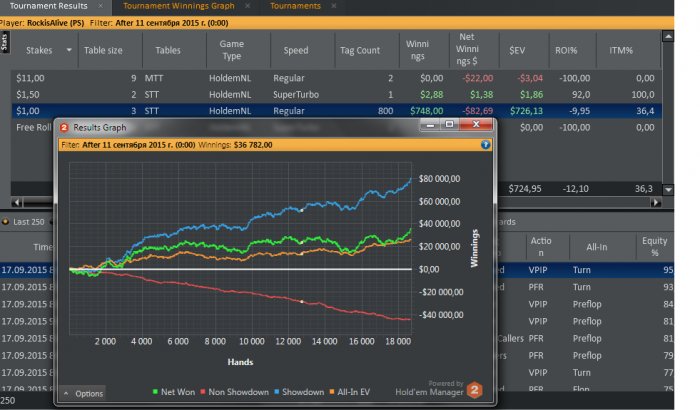Click the $36 782,00 winnings filter bar
Viewport: 700px width, 410px height.
tap(275, 145)
